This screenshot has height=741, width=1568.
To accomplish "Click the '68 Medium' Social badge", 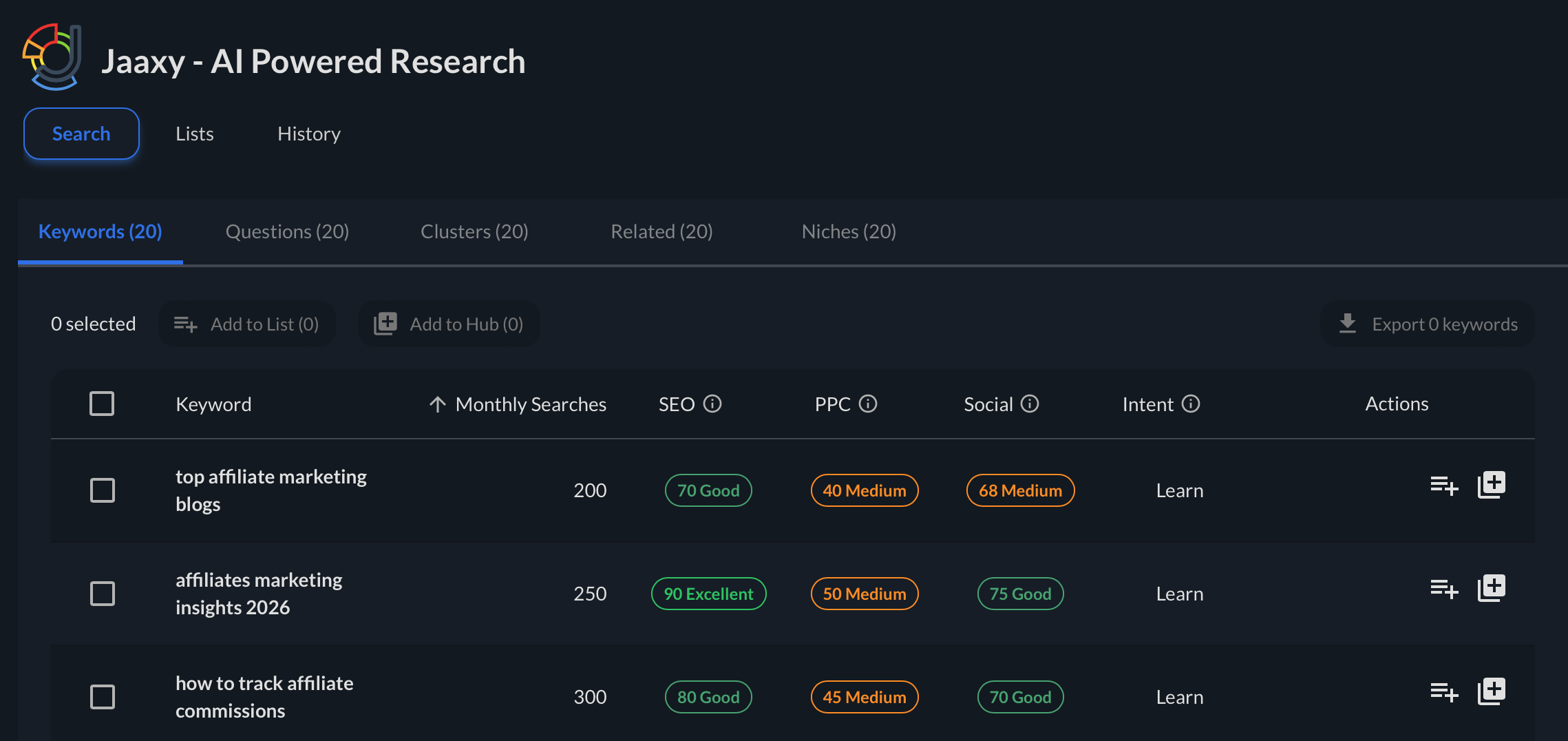I will pos(1021,490).
